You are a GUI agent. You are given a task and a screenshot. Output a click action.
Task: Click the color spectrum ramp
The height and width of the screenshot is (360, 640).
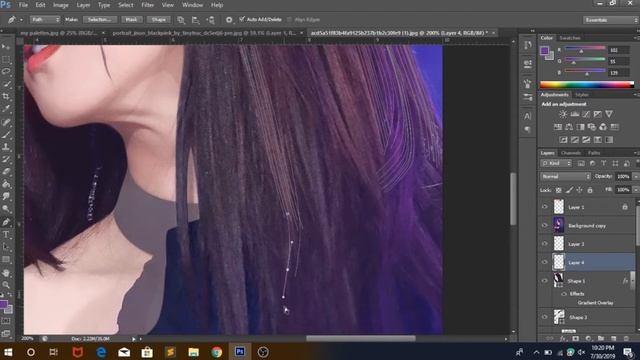(x=587, y=84)
